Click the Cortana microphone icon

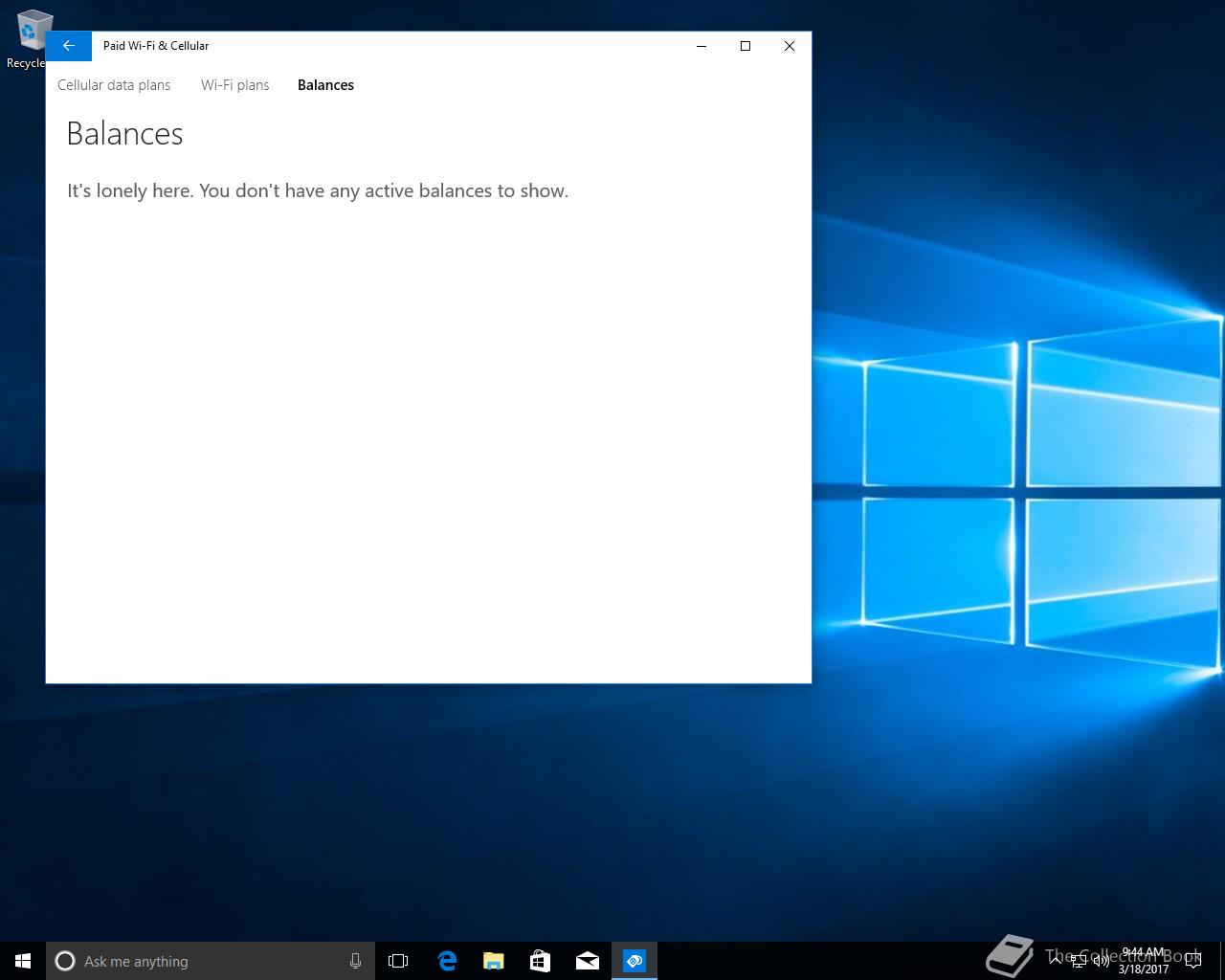(x=355, y=961)
